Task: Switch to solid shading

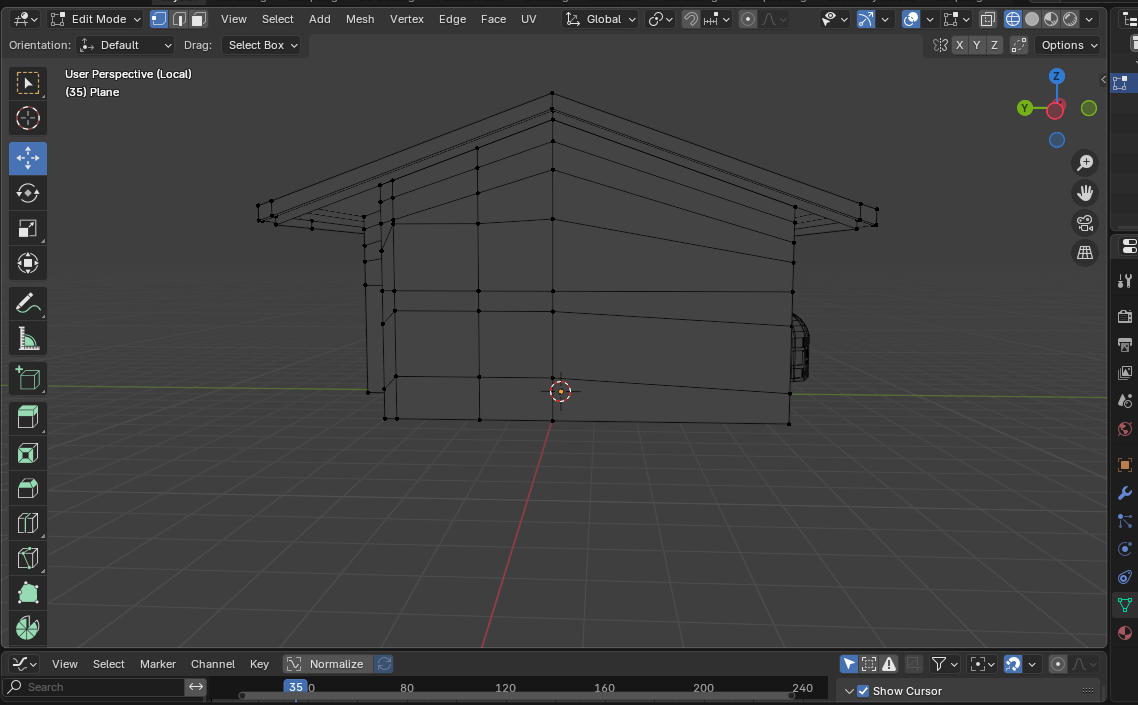Action: 1032,19
